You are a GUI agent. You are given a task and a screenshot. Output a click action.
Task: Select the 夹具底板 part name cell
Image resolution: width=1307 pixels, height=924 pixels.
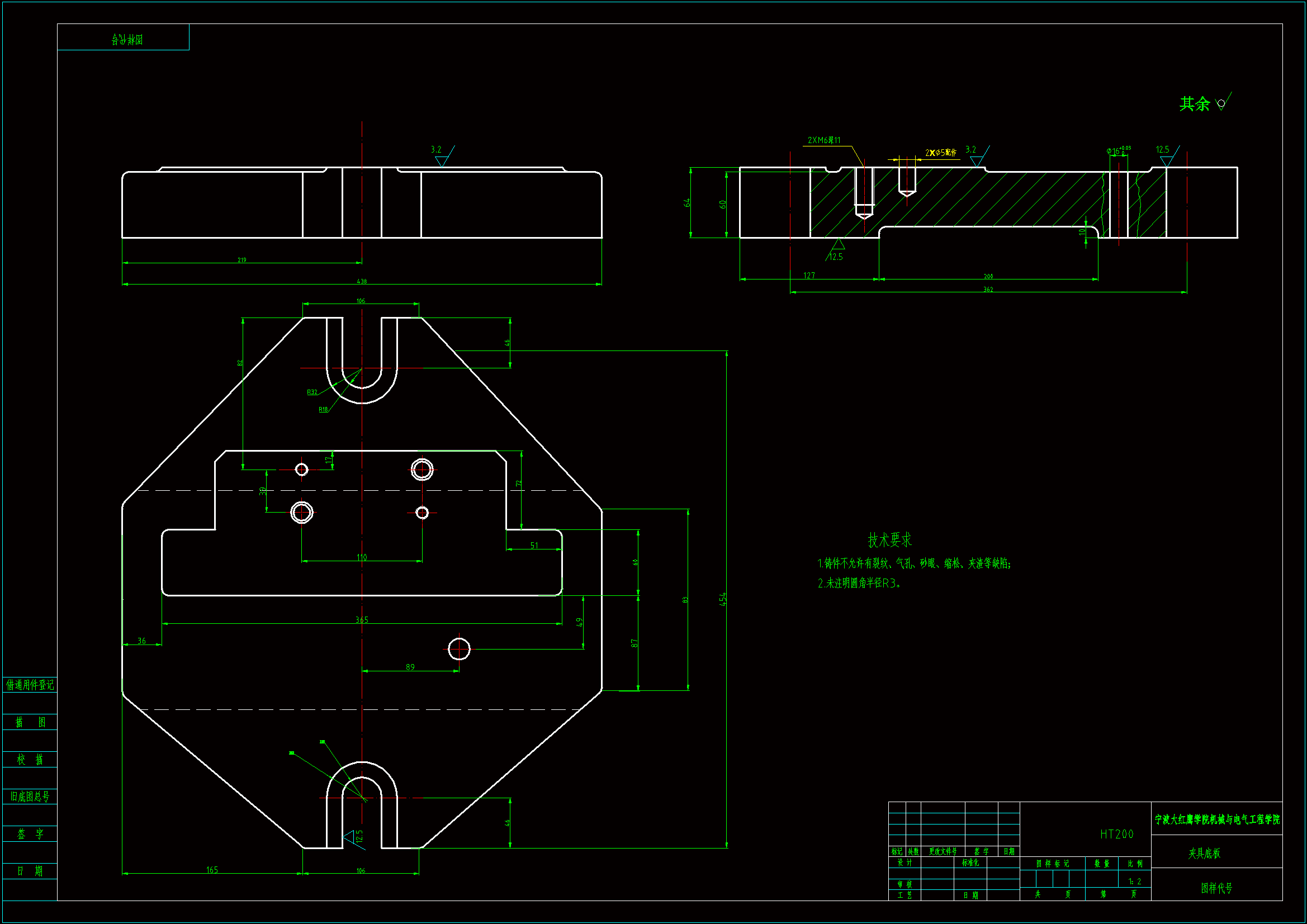[x=1204, y=854]
